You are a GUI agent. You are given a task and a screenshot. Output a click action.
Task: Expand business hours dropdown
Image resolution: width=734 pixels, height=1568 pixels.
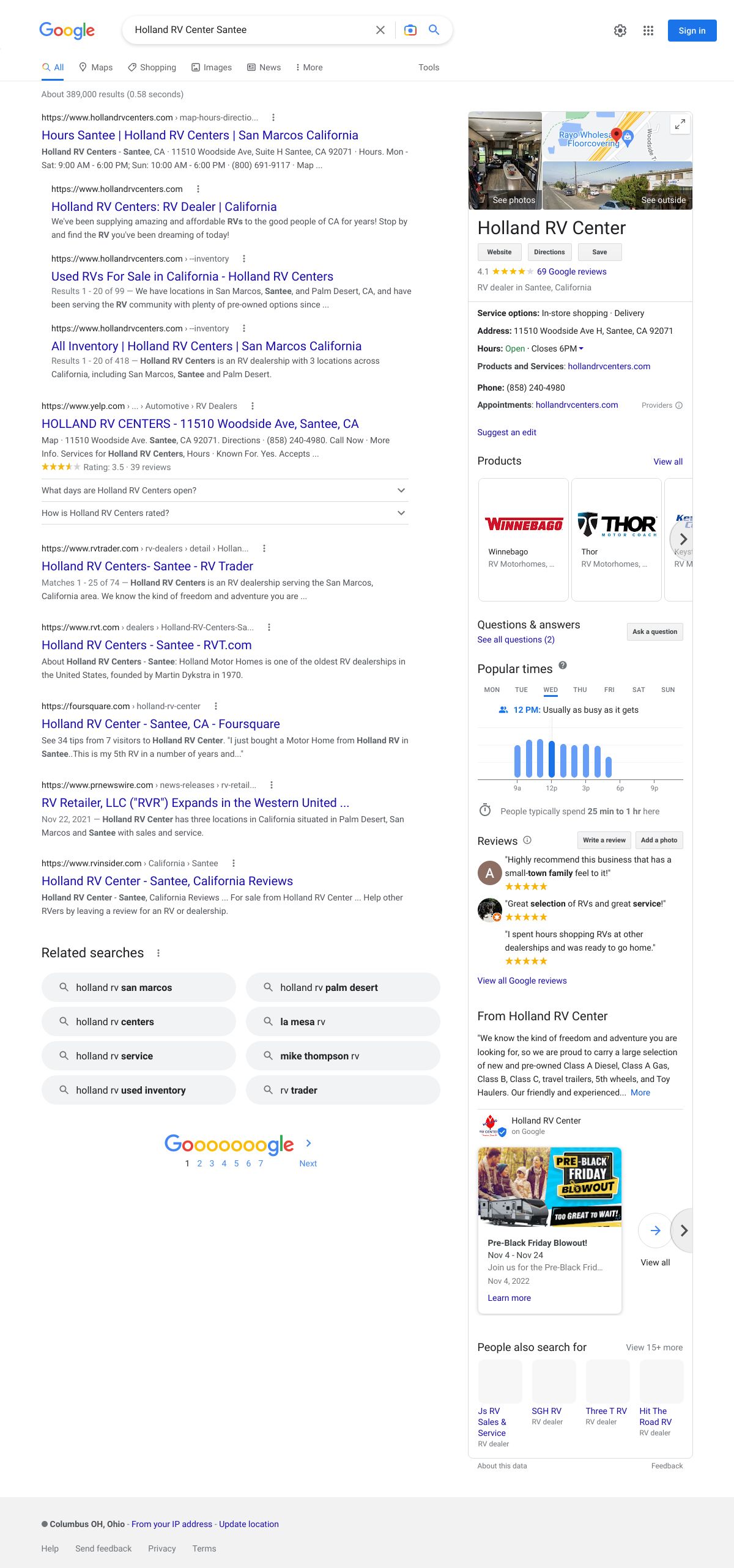pyautogui.click(x=581, y=348)
